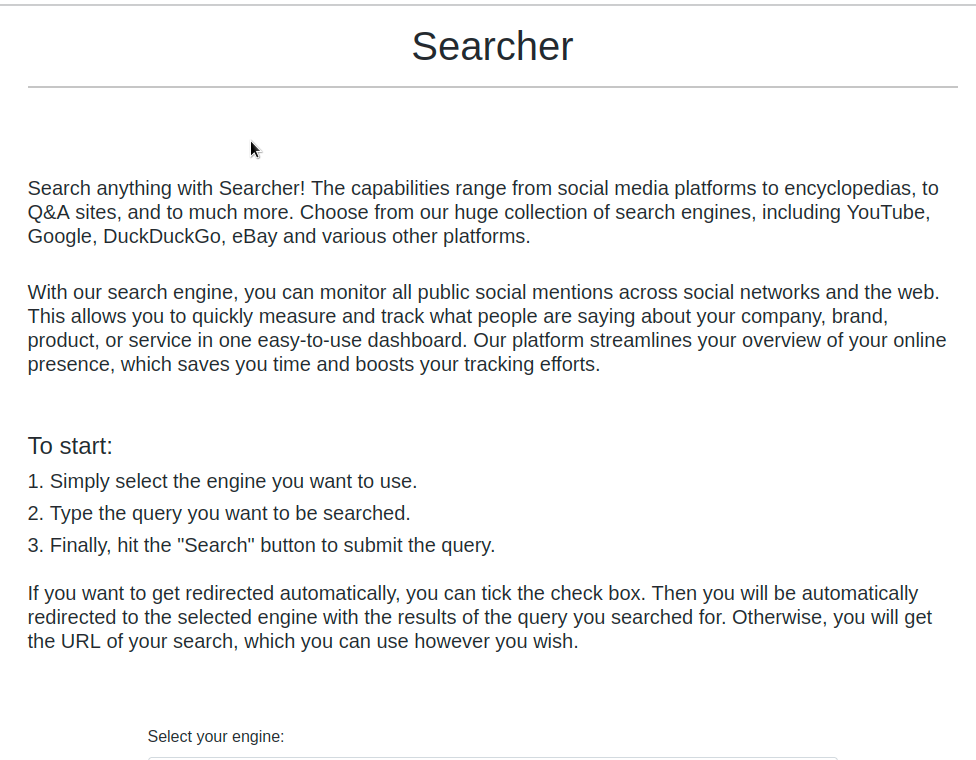Select step 1 about choosing the engine
This screenshot has width=976, height=760.
(222, 481)
